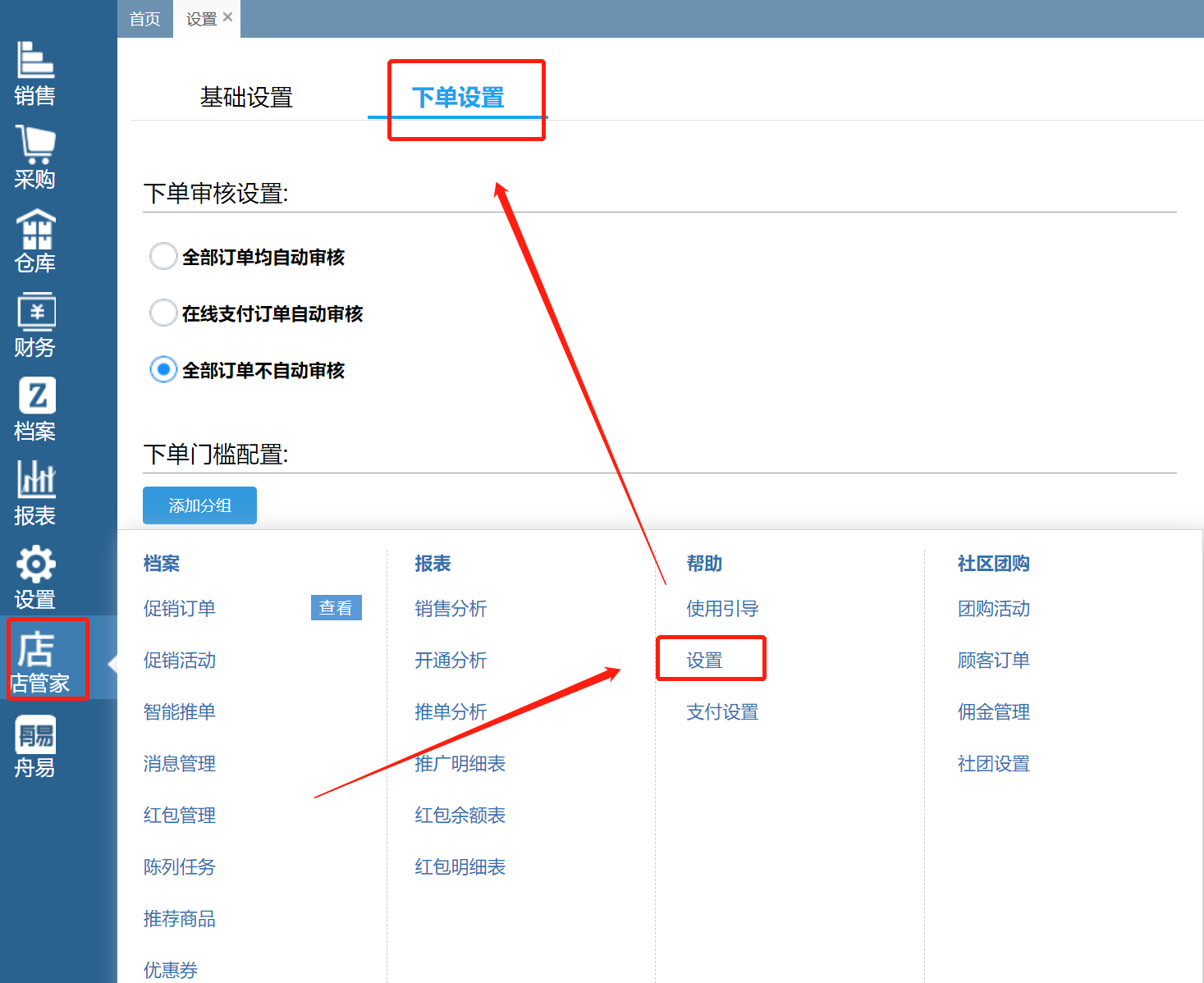This screenshot has height=983, width=1204.
Task: Open 智能推单 menu entry
Action: pos(180,712)
